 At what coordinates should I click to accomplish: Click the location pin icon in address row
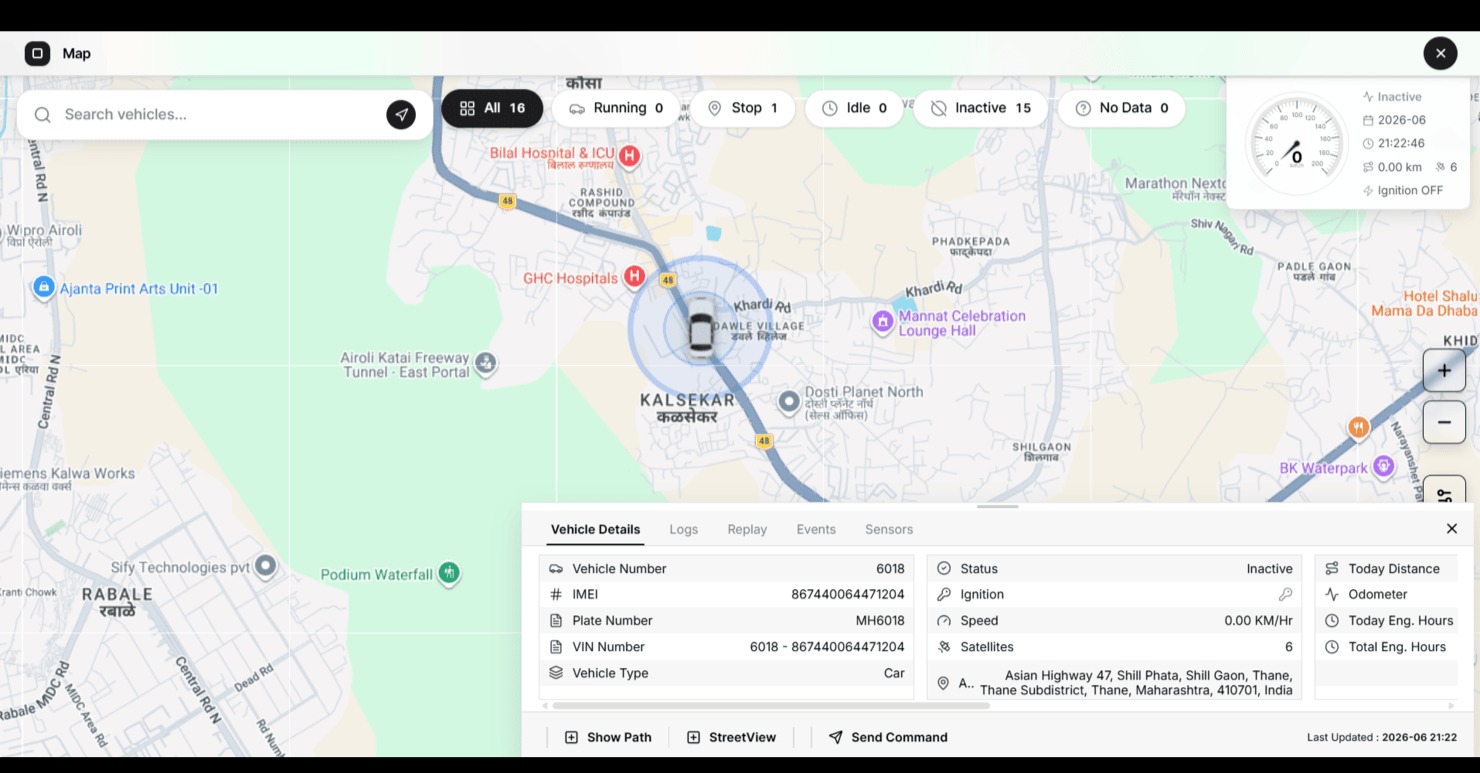tap(943, 683)
